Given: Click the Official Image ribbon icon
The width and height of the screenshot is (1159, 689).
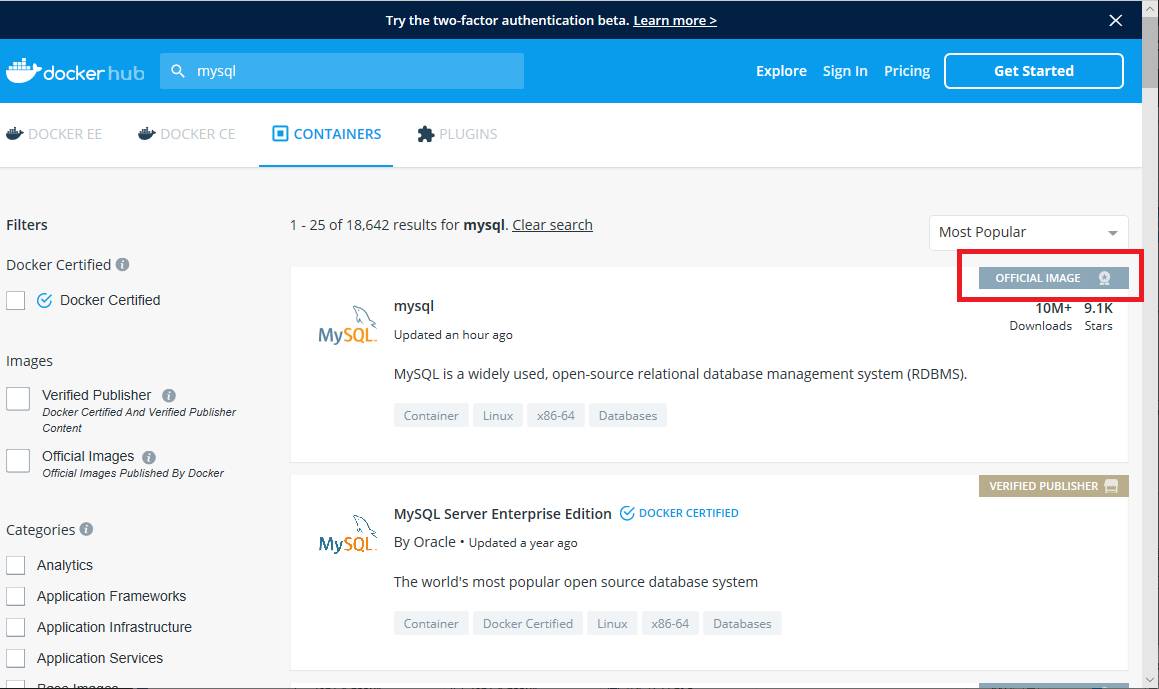Looking at the screenshot, I should (x=1104, y=278).
